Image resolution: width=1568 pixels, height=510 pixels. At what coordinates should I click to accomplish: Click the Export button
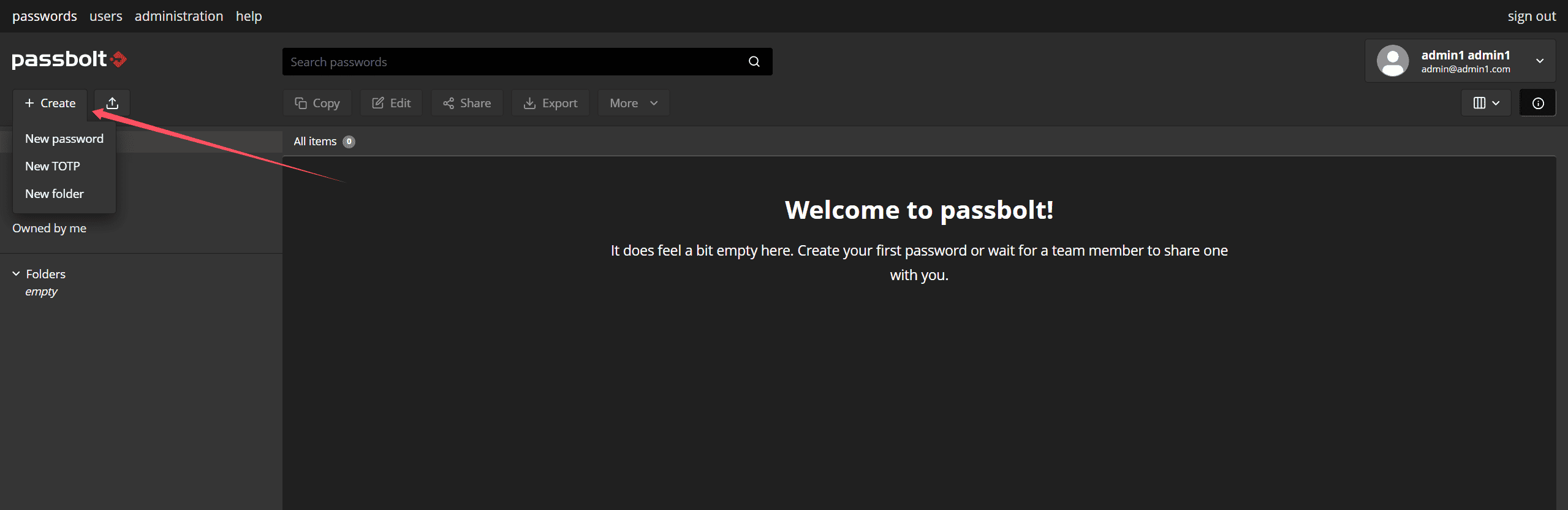click(x=551, y=103)
